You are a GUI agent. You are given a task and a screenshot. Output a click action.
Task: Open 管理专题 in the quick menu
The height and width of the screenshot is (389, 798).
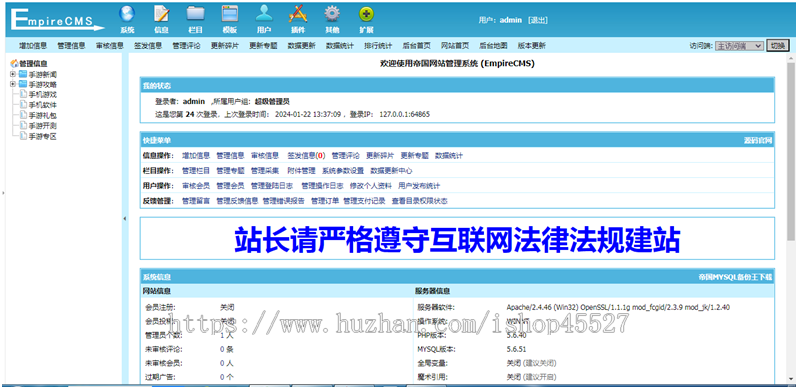(230, 171)
